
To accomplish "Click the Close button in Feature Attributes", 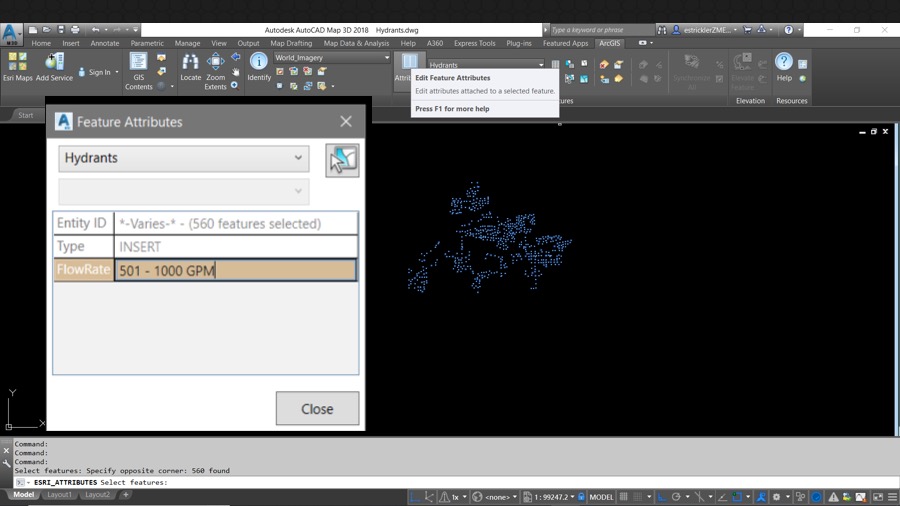I will click(x=317, y=408).
